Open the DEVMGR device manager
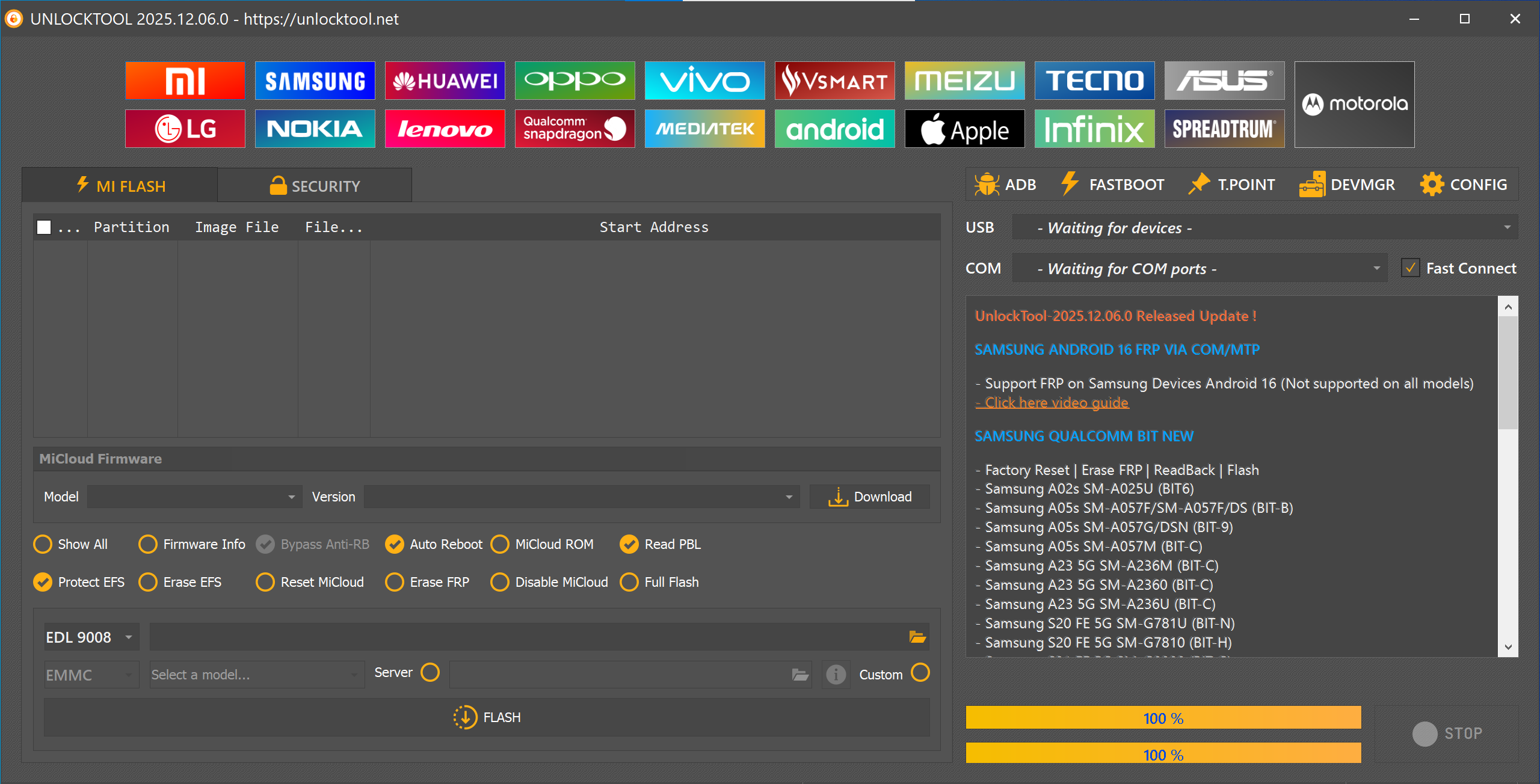1540x784 pixels. point(1347,185)
